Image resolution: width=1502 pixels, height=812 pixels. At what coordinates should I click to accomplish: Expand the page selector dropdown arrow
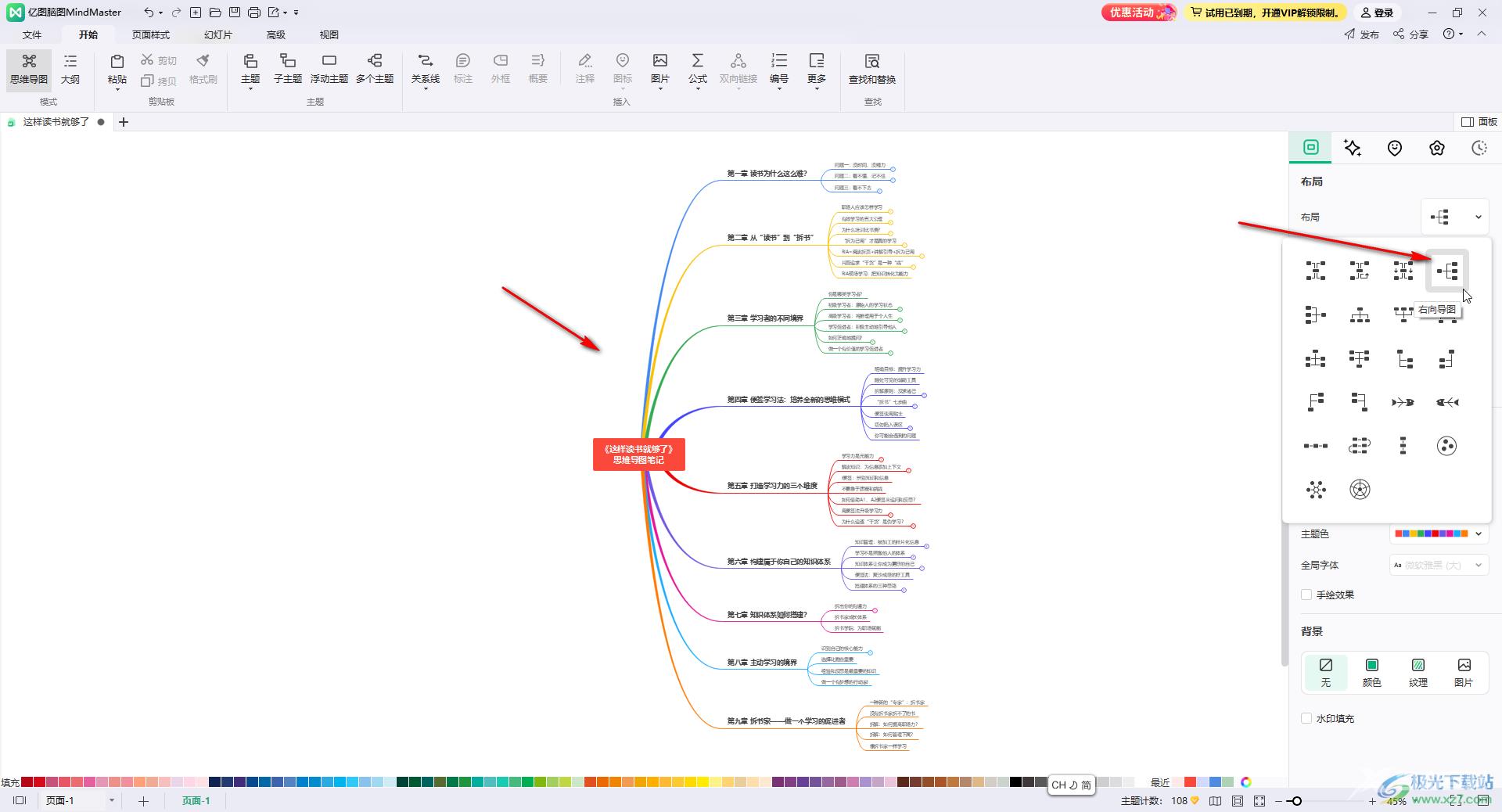pyautogui.click(x=112, y=800)
